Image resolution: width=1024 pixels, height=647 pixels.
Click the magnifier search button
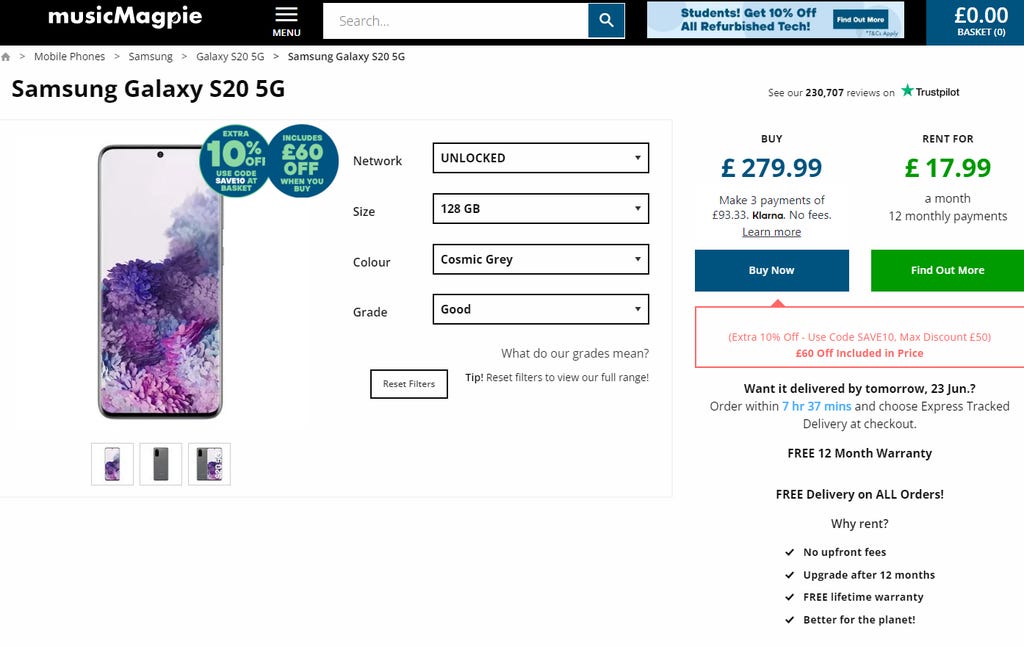coord(606,21)
